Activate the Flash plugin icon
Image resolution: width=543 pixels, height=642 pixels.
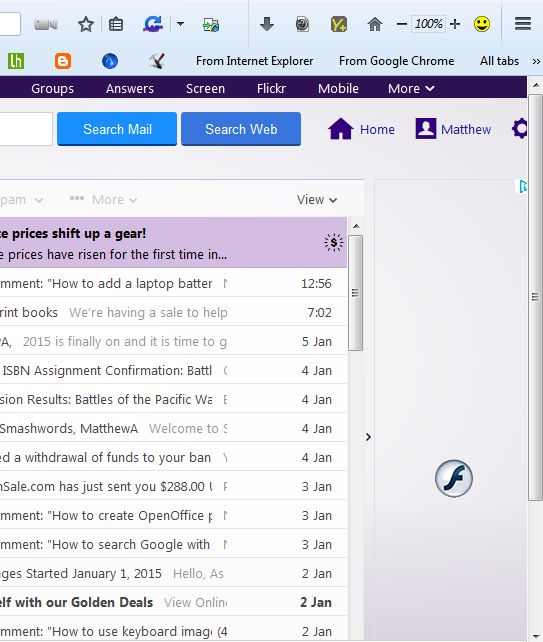tap(454, 478)
